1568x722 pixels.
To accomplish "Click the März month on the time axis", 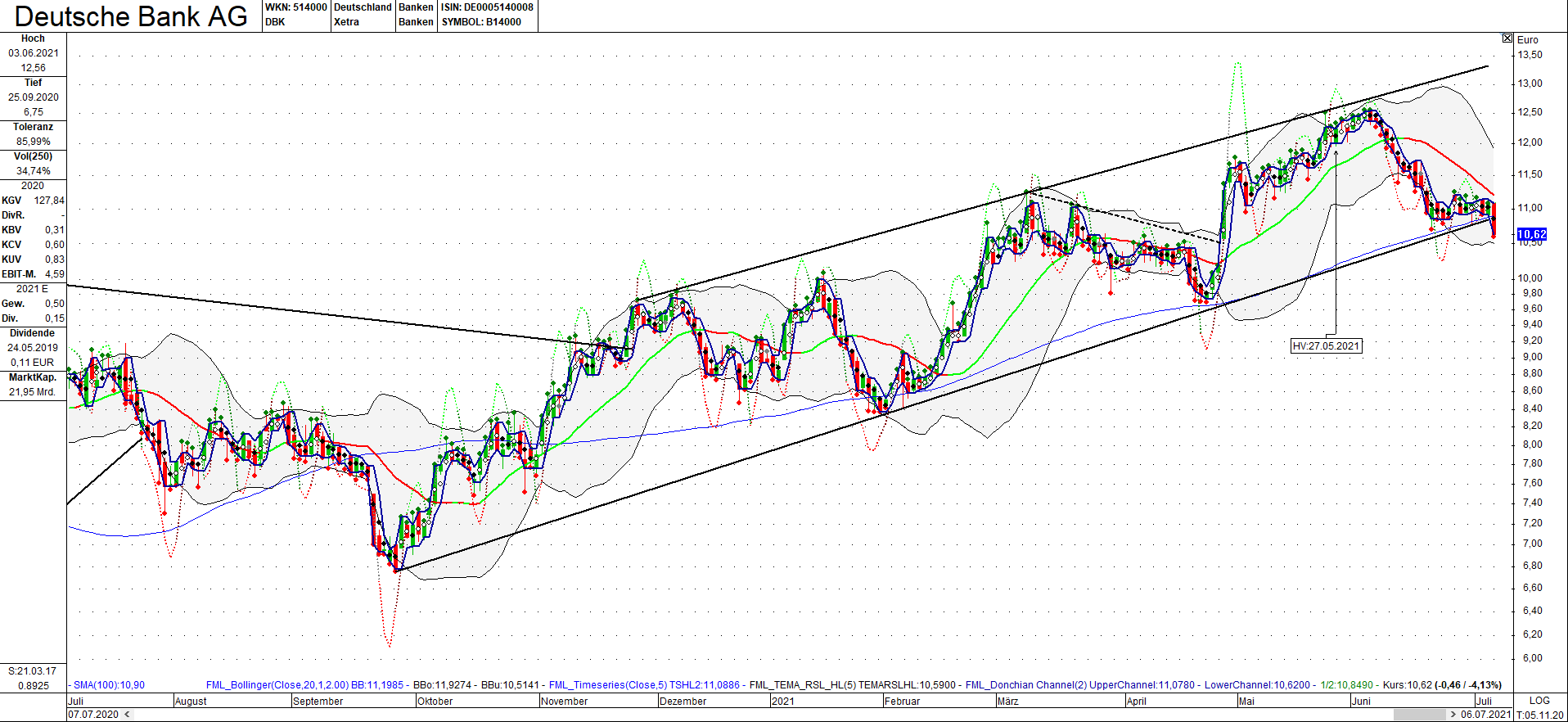I will tap(1007, 702).
